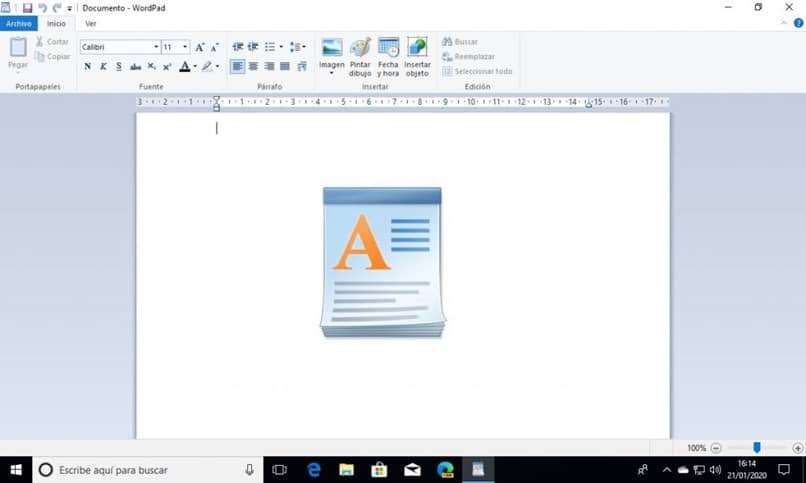Switch to the Inicio tab

pos(56,24)
